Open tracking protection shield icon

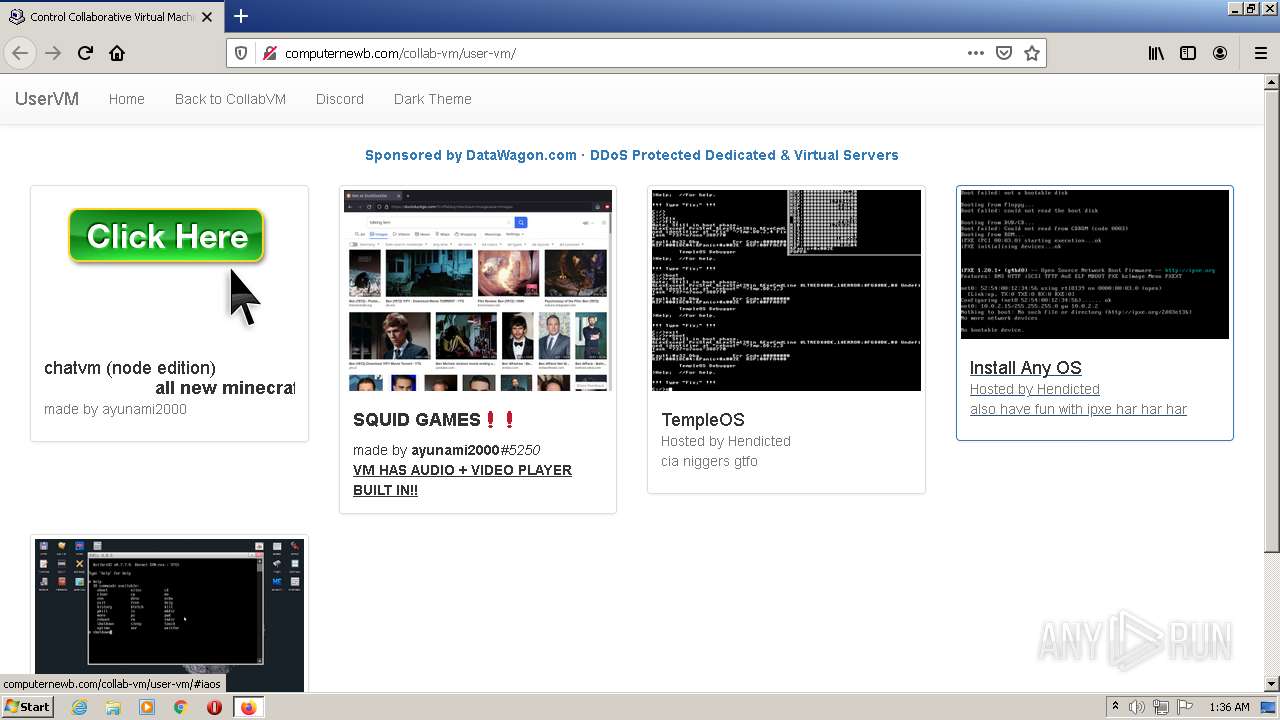click(241, 53)
